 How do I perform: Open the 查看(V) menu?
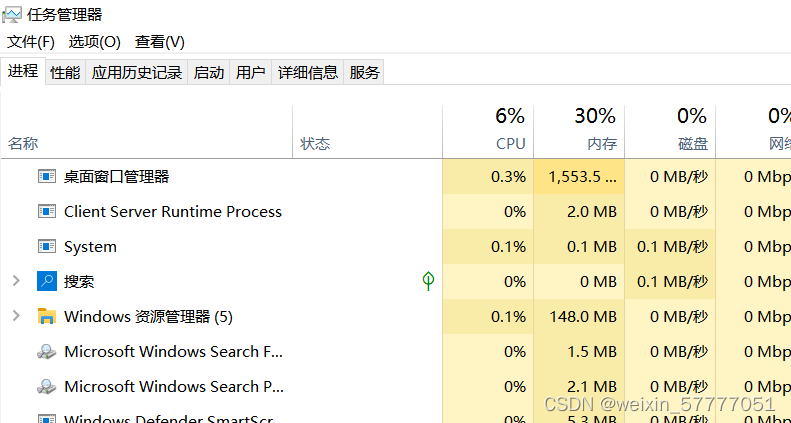tap(159, 42)
